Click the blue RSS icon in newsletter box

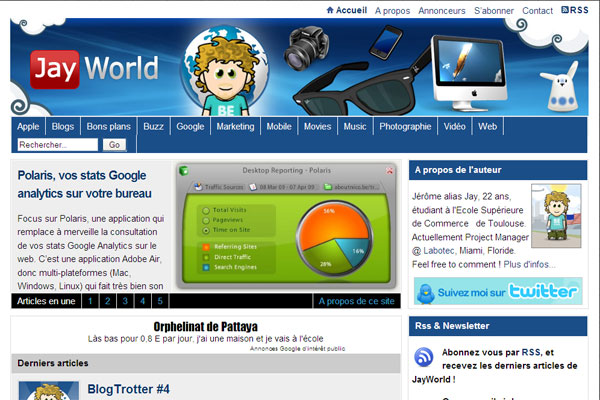(x=423, y=357)
